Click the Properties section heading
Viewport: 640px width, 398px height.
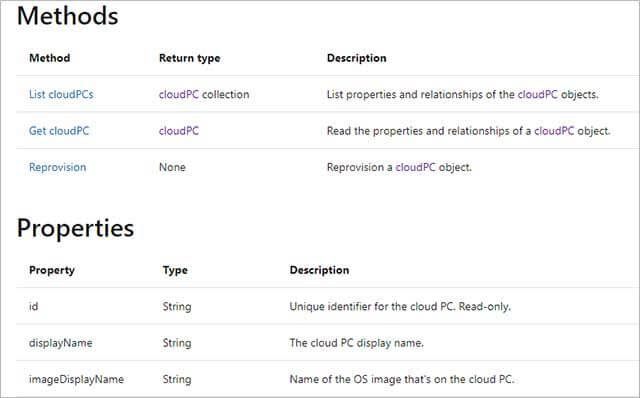coord(76,228)
